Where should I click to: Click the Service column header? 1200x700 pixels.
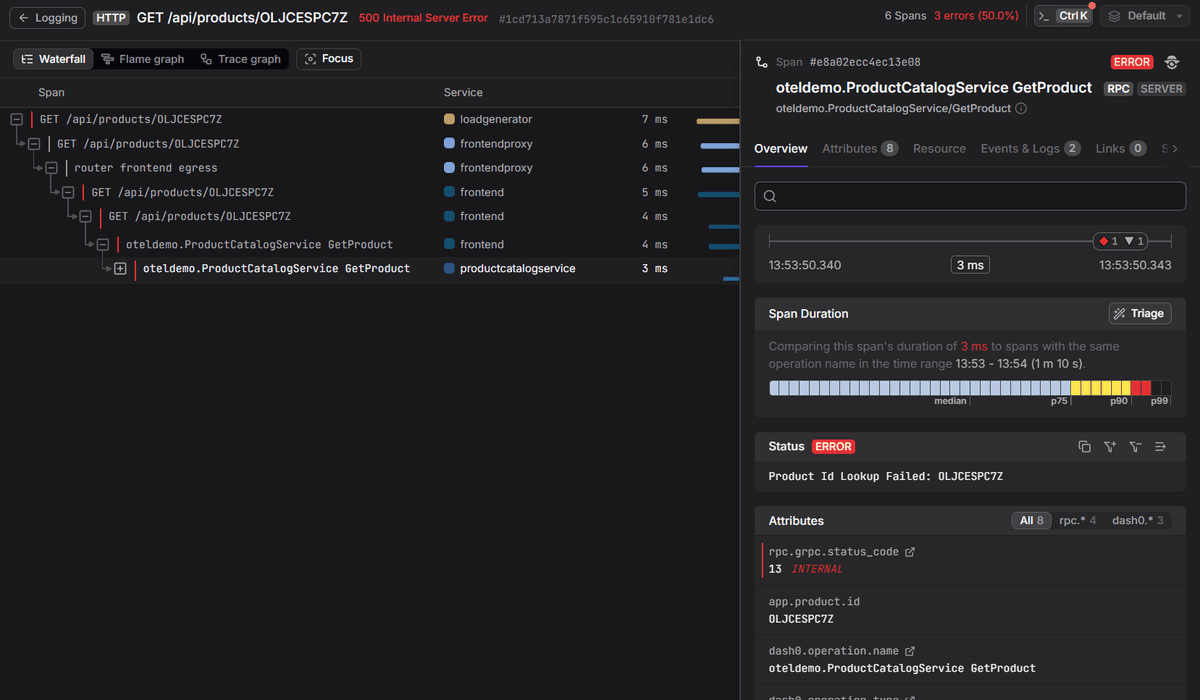463,92
